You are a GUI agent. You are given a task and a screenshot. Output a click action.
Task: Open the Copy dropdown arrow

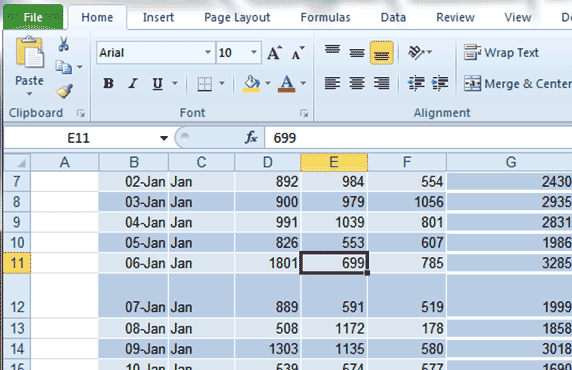click(80, 67)
